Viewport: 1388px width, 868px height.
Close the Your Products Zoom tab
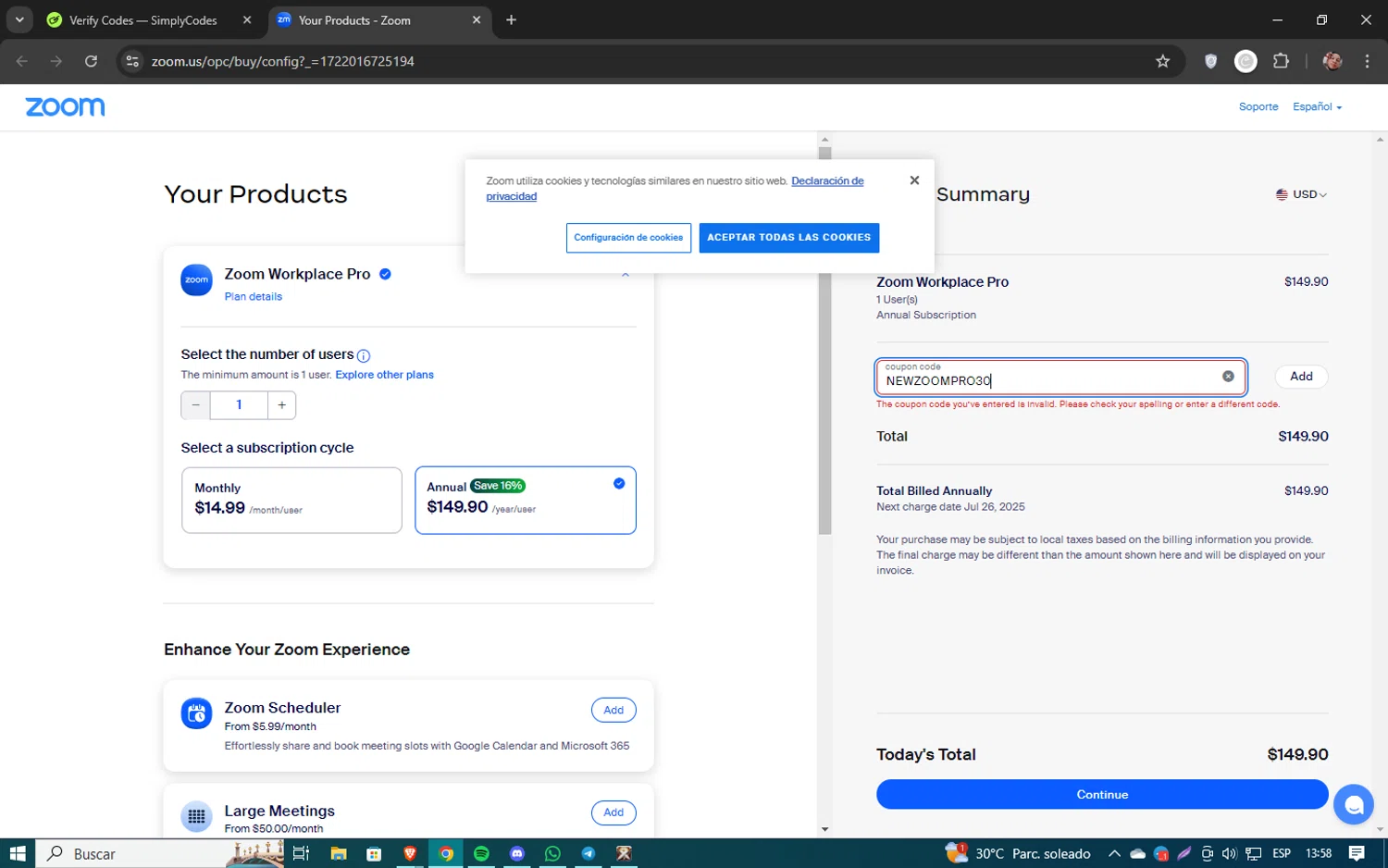[x=477, y=19]
